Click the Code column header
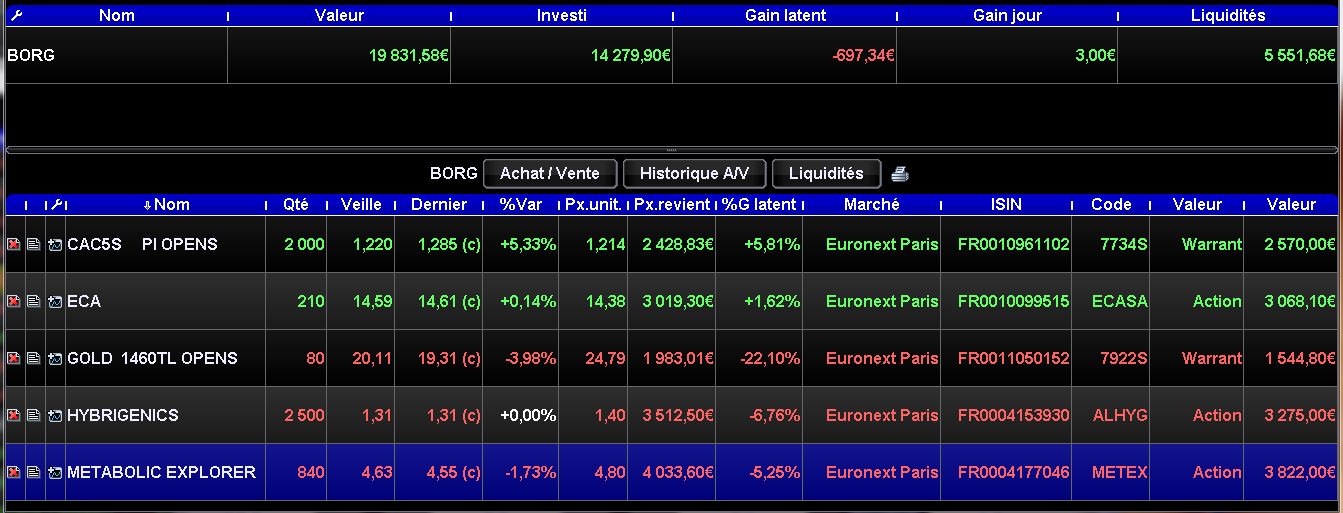The width and height of the screenshot is (1343, 513). point(1111,204)
